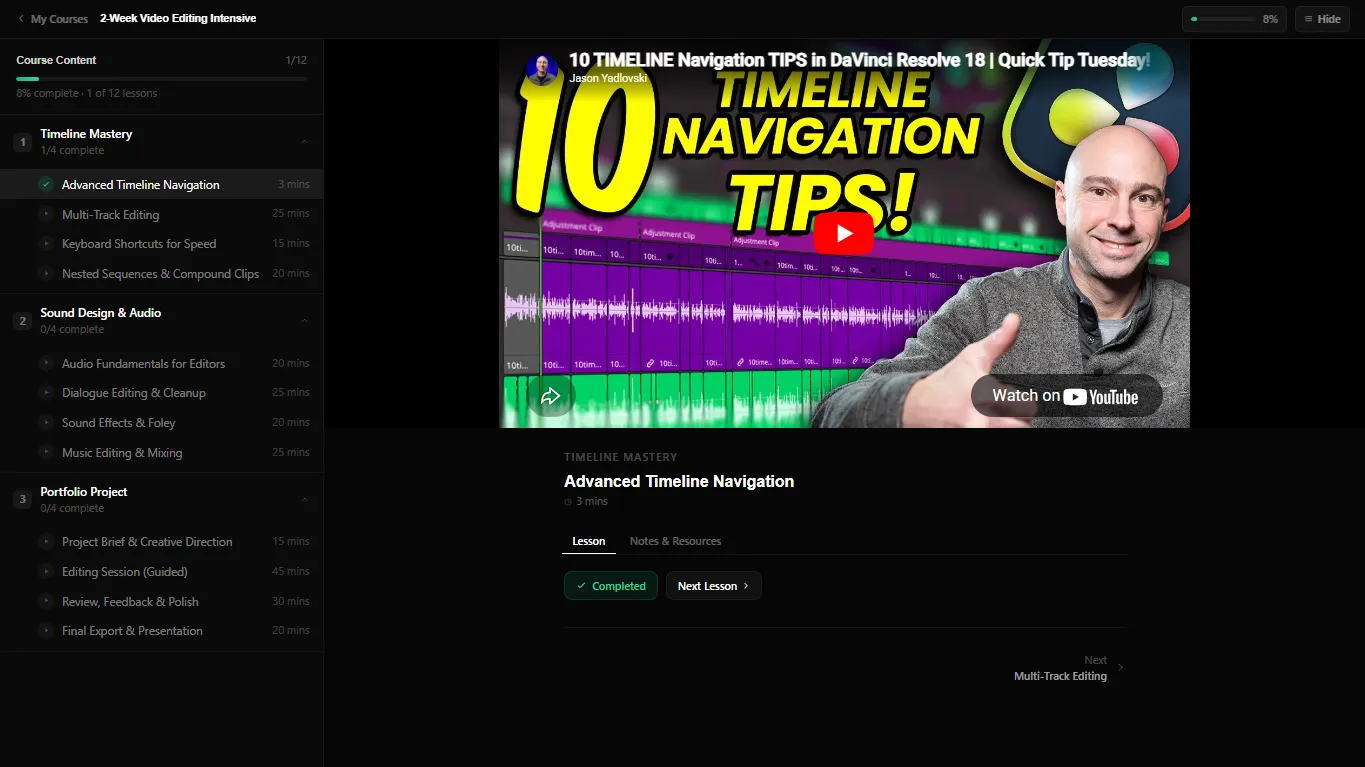Click the play icon beside Editing Session (Guided)
1365x767 pixels.
(46, 572)
